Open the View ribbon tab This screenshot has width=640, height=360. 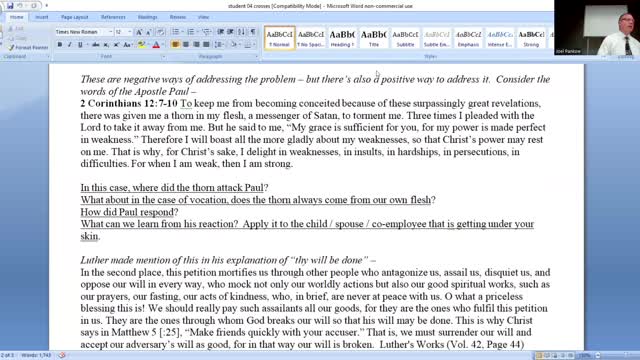(x=203, y=17)
